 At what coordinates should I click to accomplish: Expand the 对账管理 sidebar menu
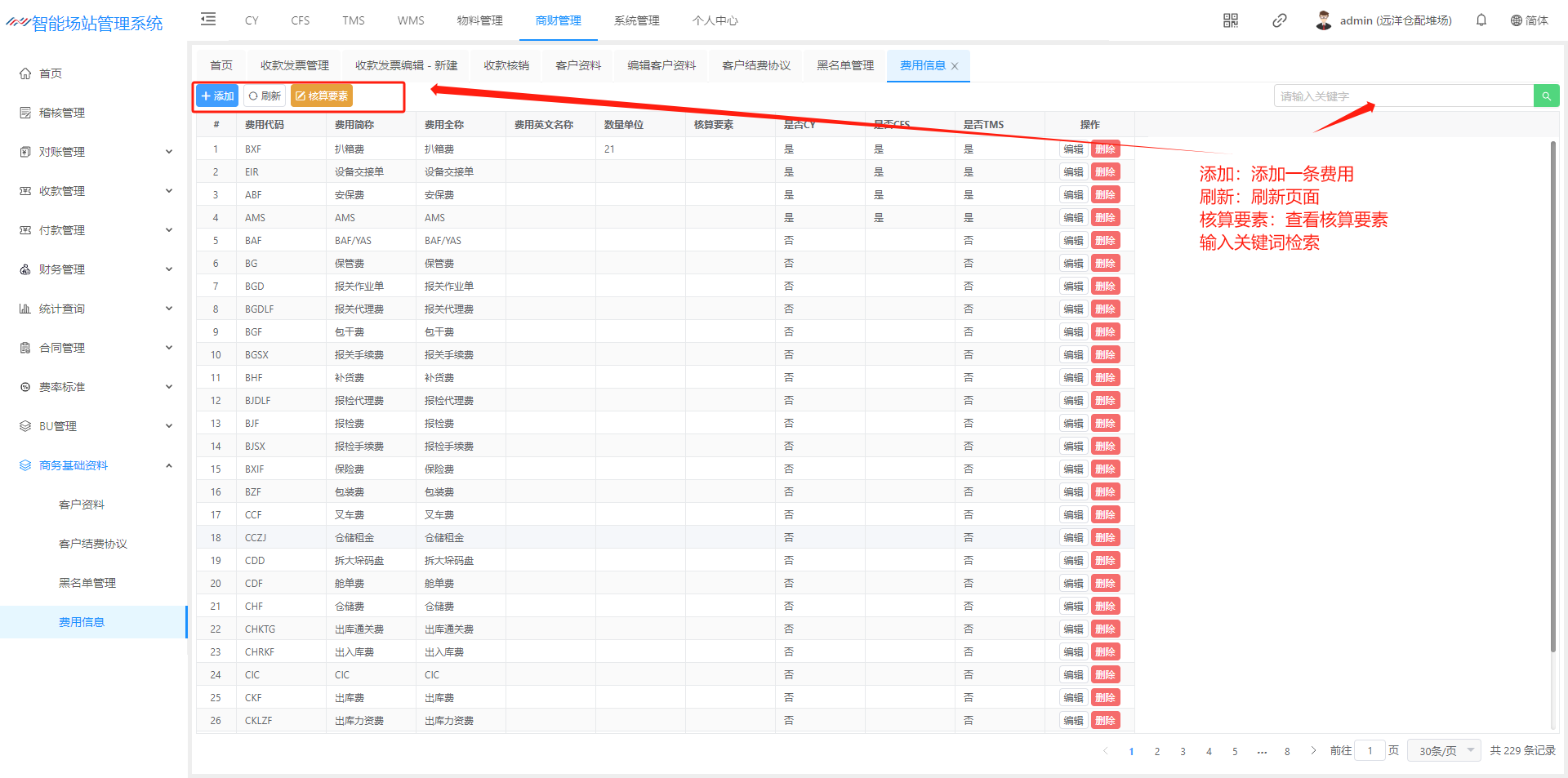[96, 152]
